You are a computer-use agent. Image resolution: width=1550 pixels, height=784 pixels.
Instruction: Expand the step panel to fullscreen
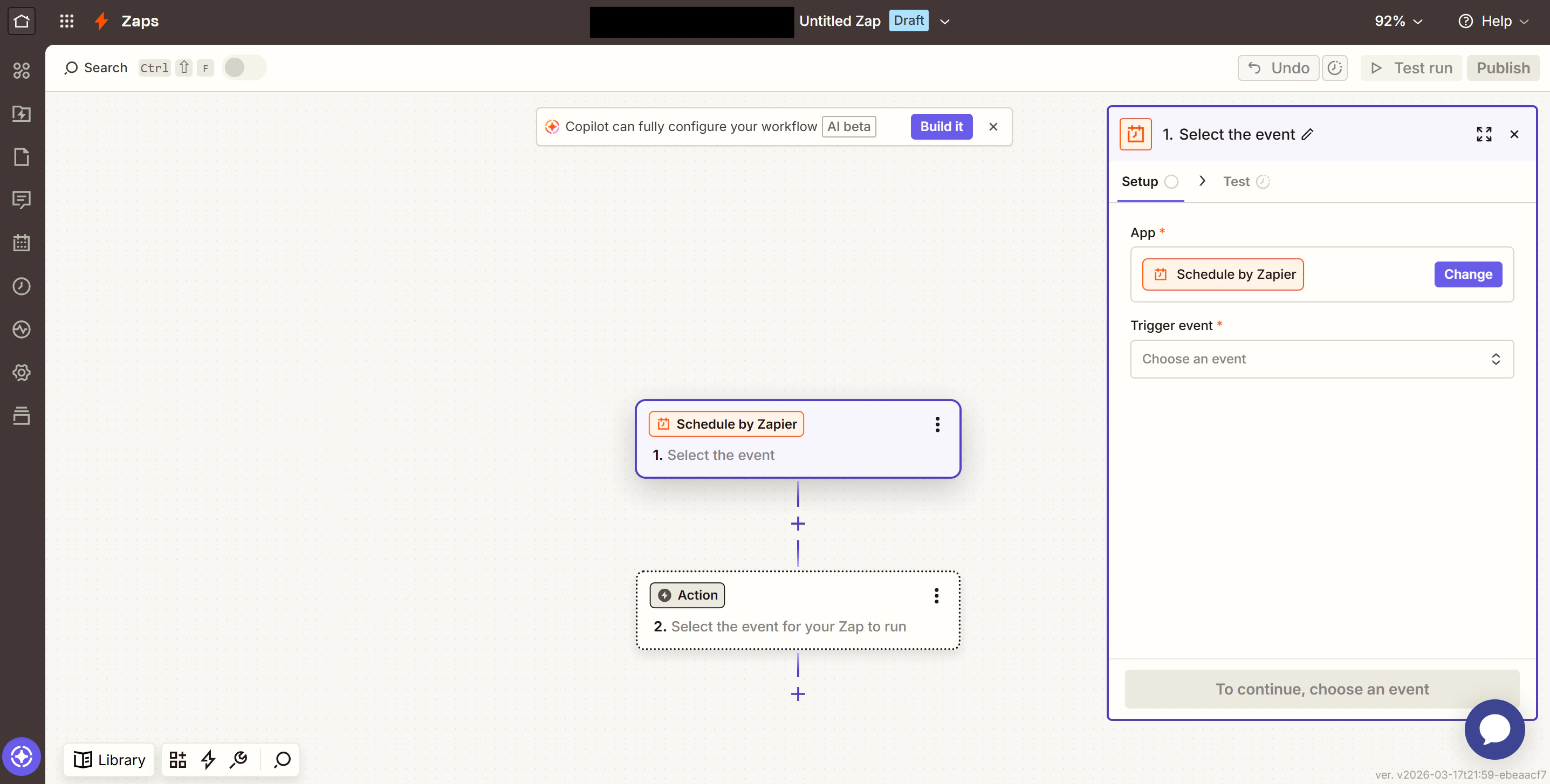point(1483,134)
